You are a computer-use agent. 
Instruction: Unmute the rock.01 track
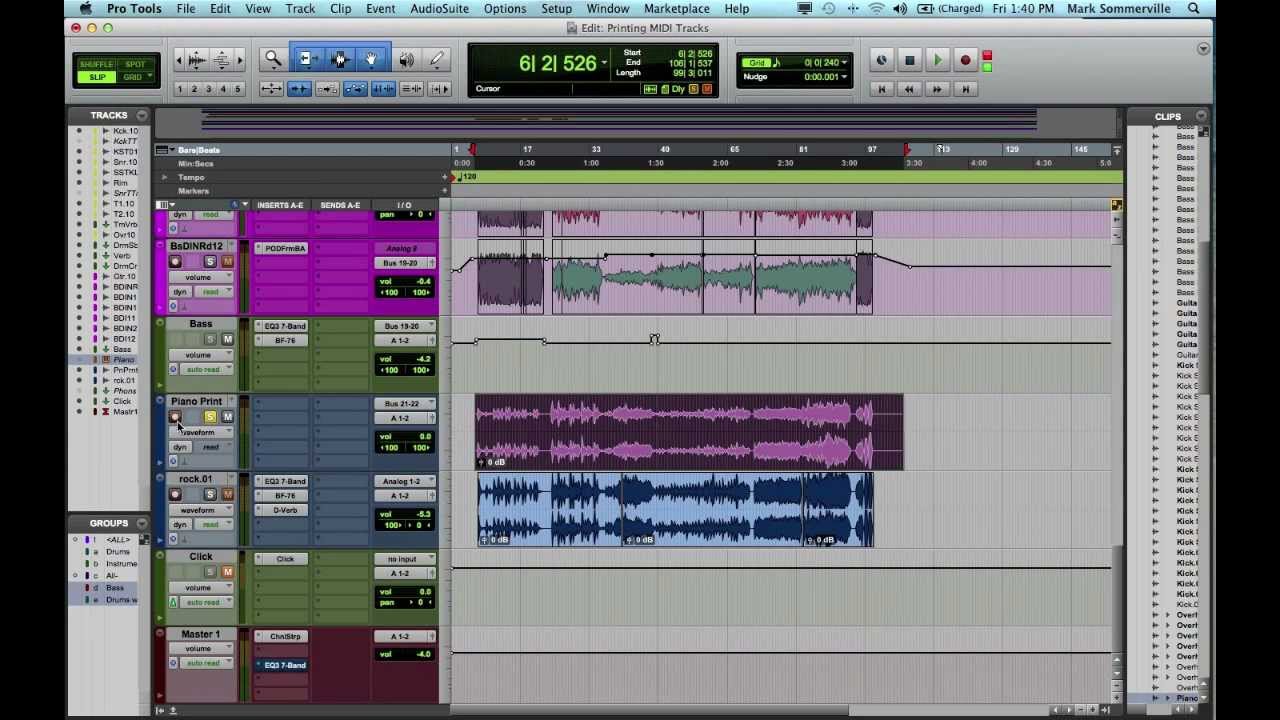[x=227, y=494]
